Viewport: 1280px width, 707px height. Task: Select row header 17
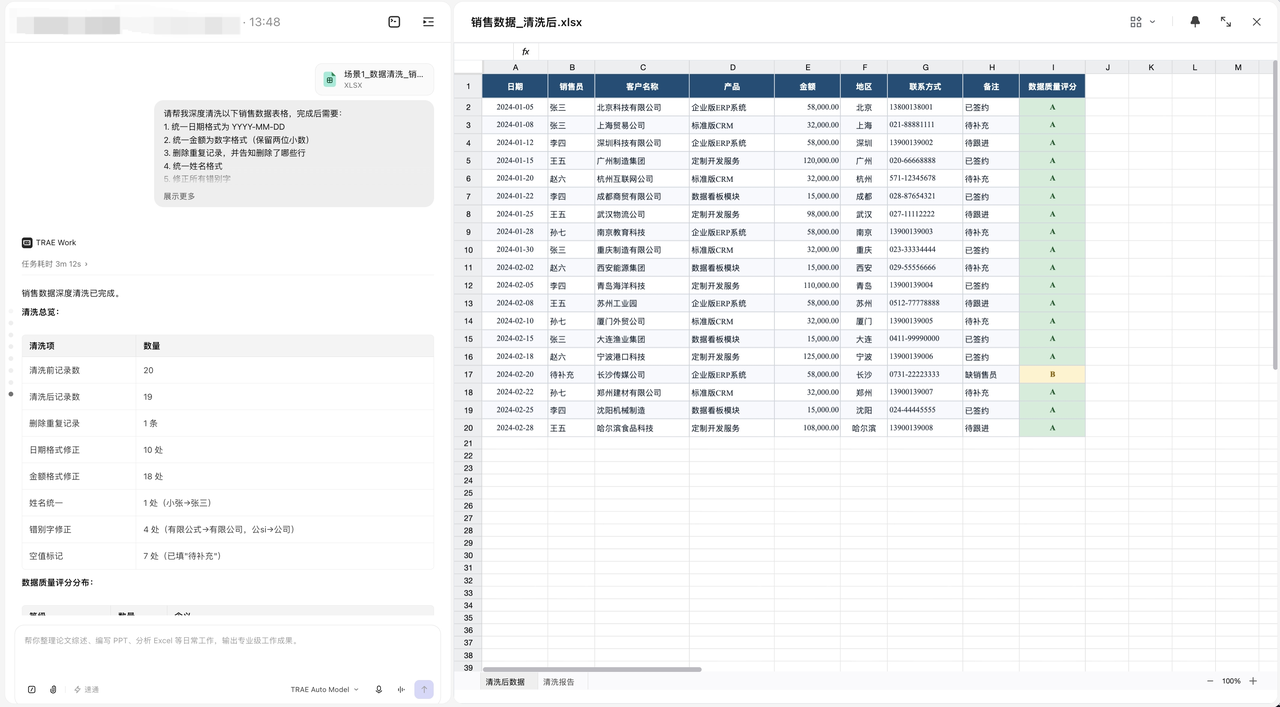[x=468, y=375]
